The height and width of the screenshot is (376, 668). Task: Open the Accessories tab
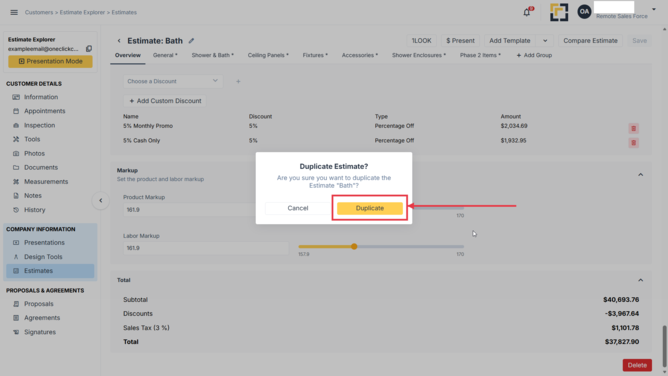(x=360, y=55)
